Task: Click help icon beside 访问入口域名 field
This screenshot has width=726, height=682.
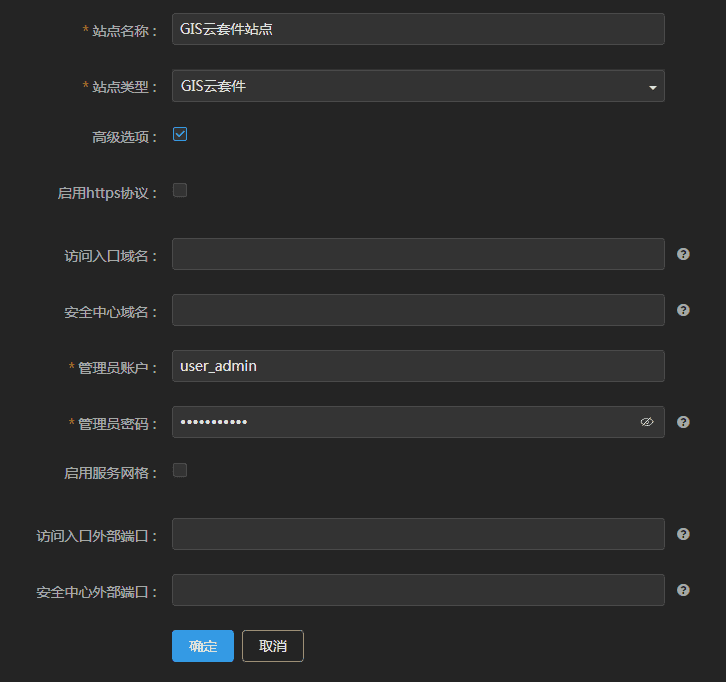Action: (x=683, y=254)
